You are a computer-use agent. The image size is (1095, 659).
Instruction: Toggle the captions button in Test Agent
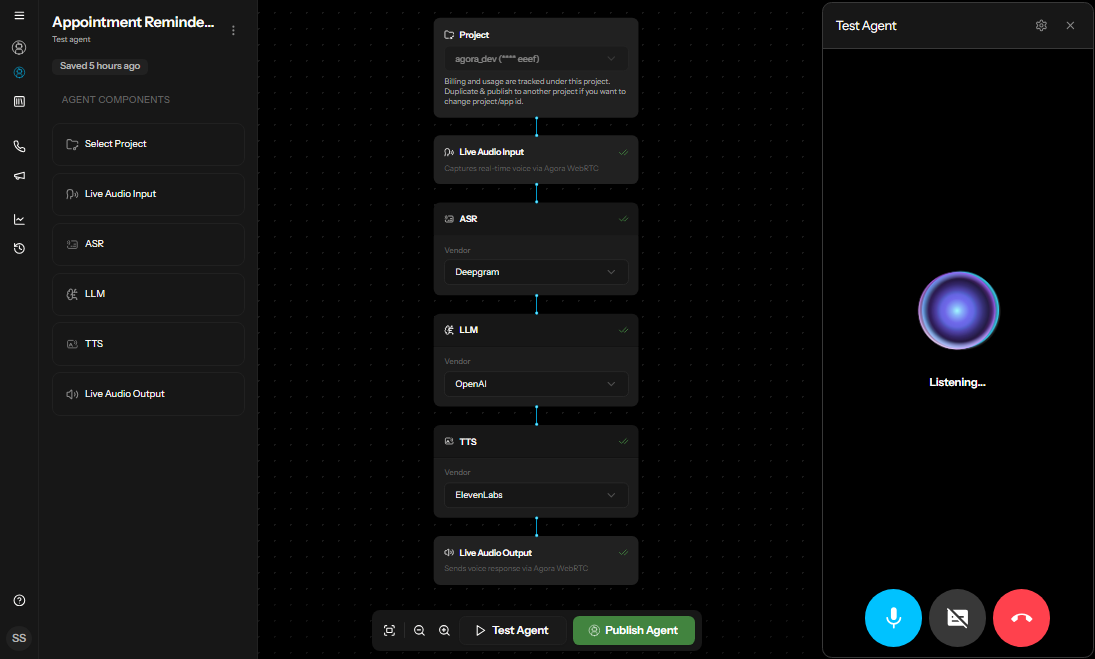click(957, 618)
